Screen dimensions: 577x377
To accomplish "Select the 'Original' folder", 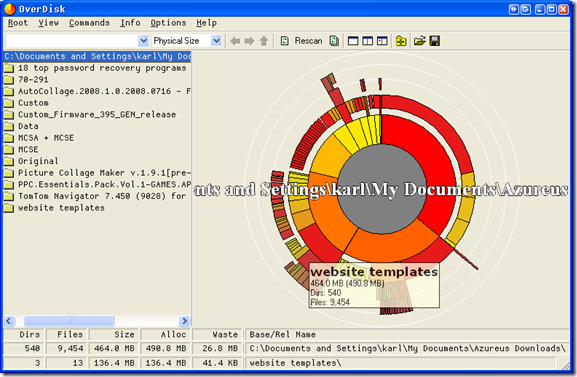I will point(97,161).
